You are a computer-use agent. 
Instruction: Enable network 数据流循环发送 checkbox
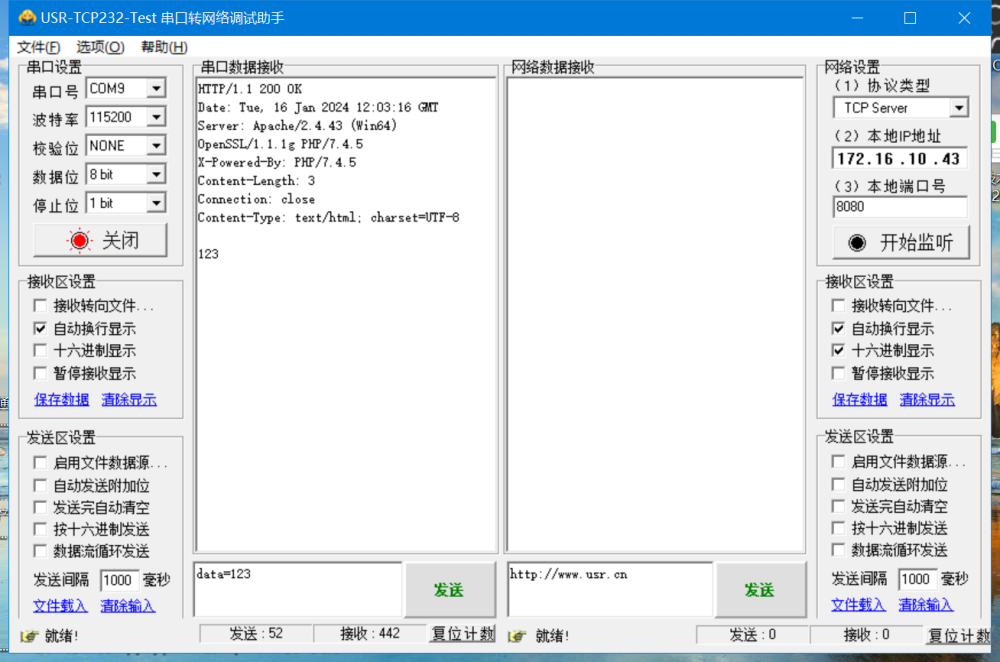[x=838, y=550]
